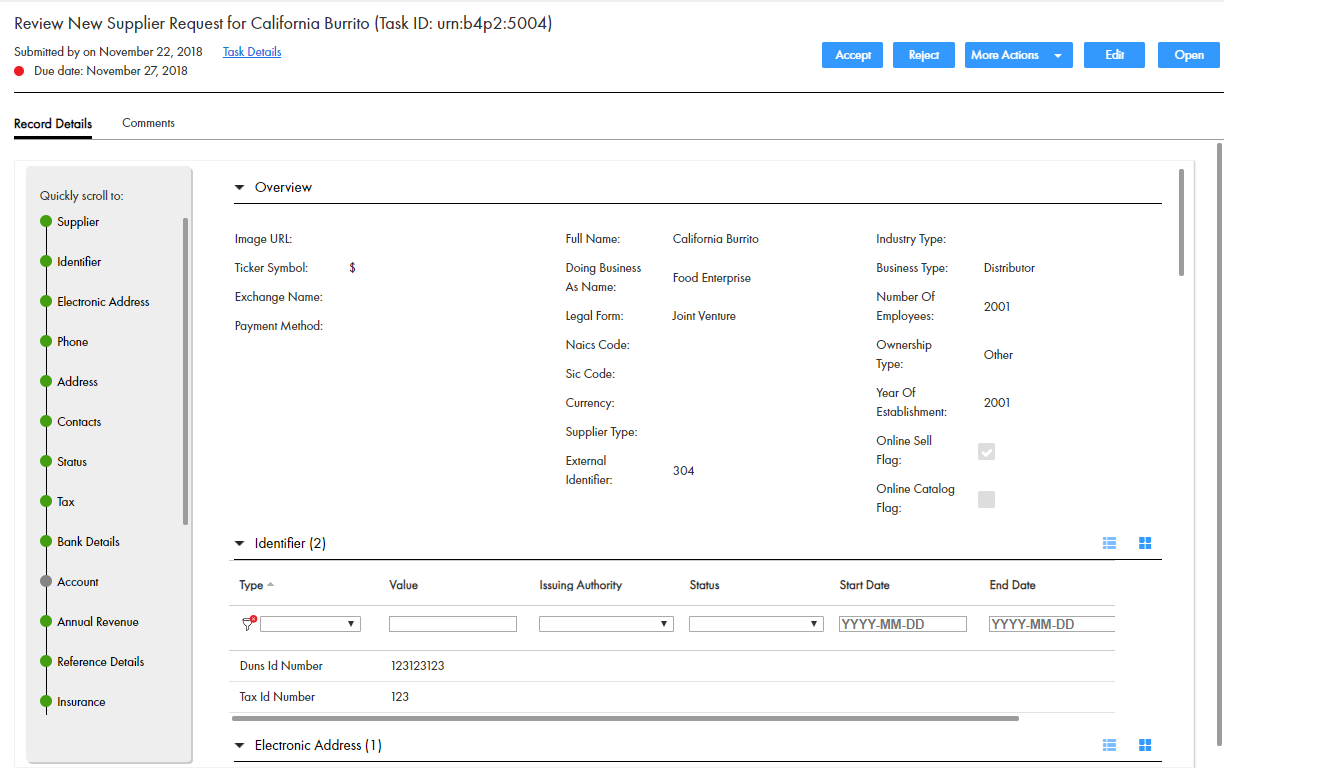Image resolution: width=1319 pixels, height=780 pixels.
Task: Click the Start Date filter field
Action: click(x=903, y=624)
